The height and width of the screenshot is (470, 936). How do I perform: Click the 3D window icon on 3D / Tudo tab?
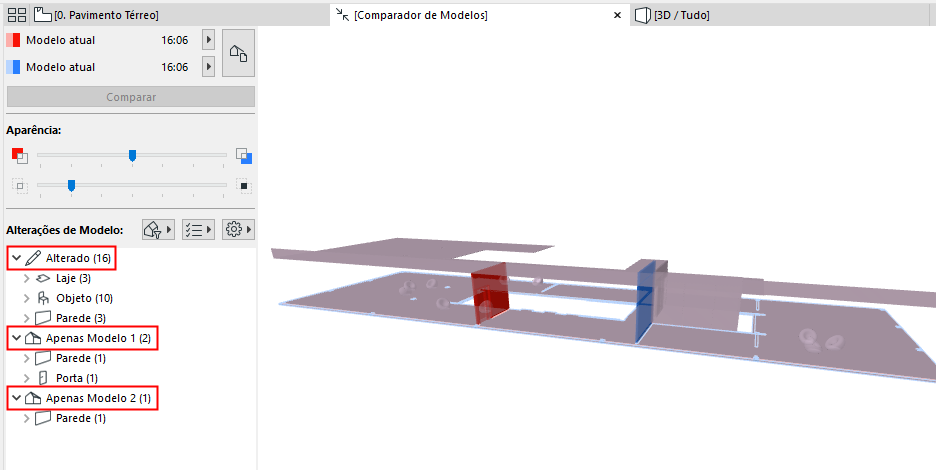(x=642, y=15)
